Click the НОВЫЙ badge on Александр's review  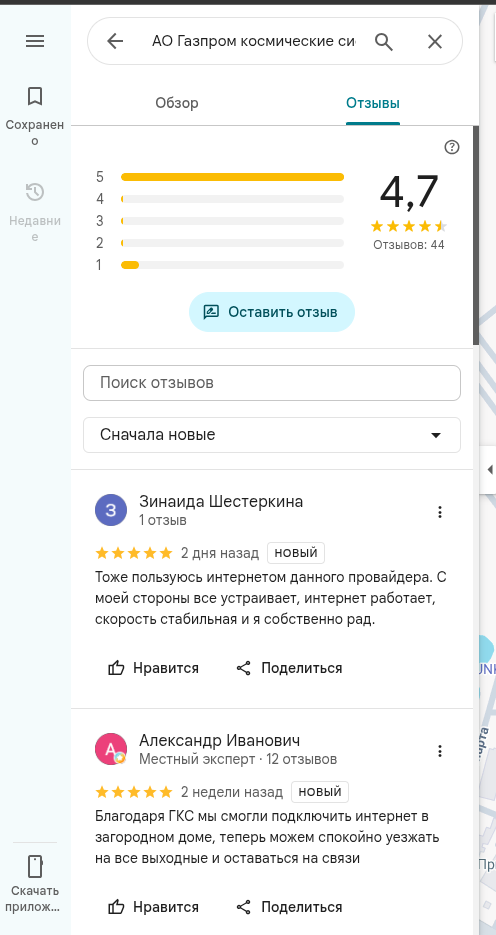pos(320,792)
